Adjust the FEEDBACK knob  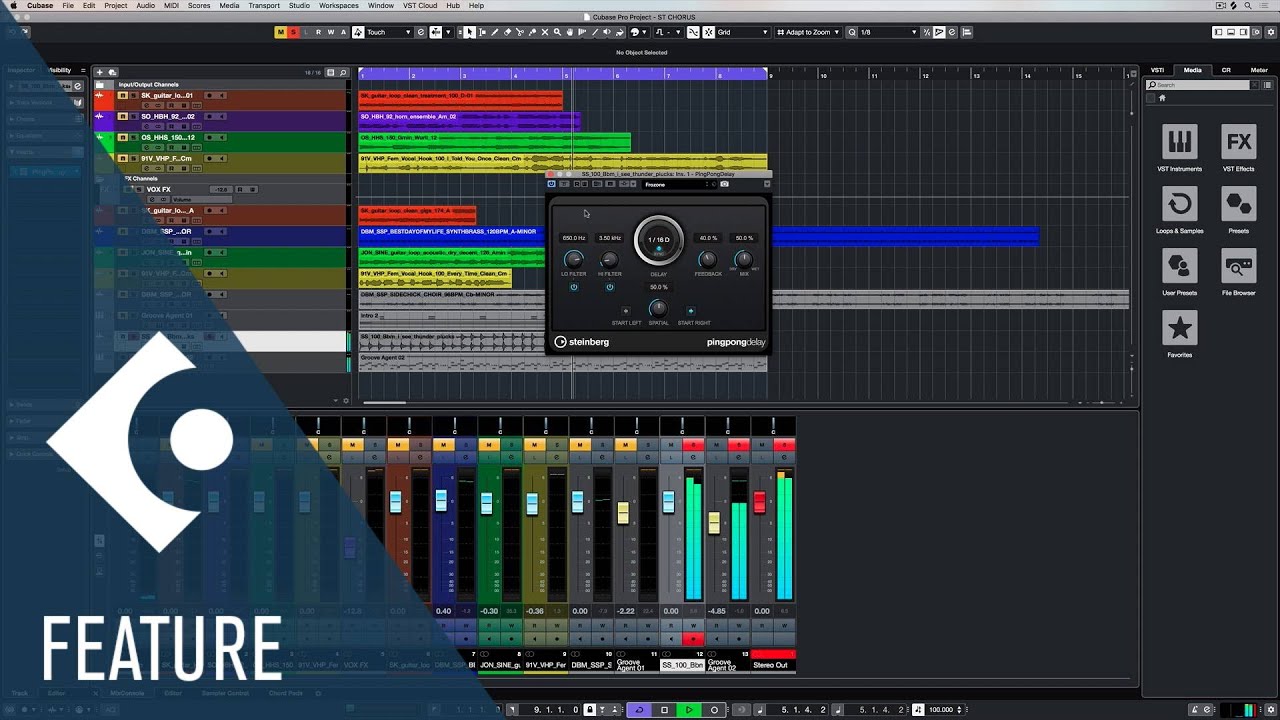(x=708, y=260)
